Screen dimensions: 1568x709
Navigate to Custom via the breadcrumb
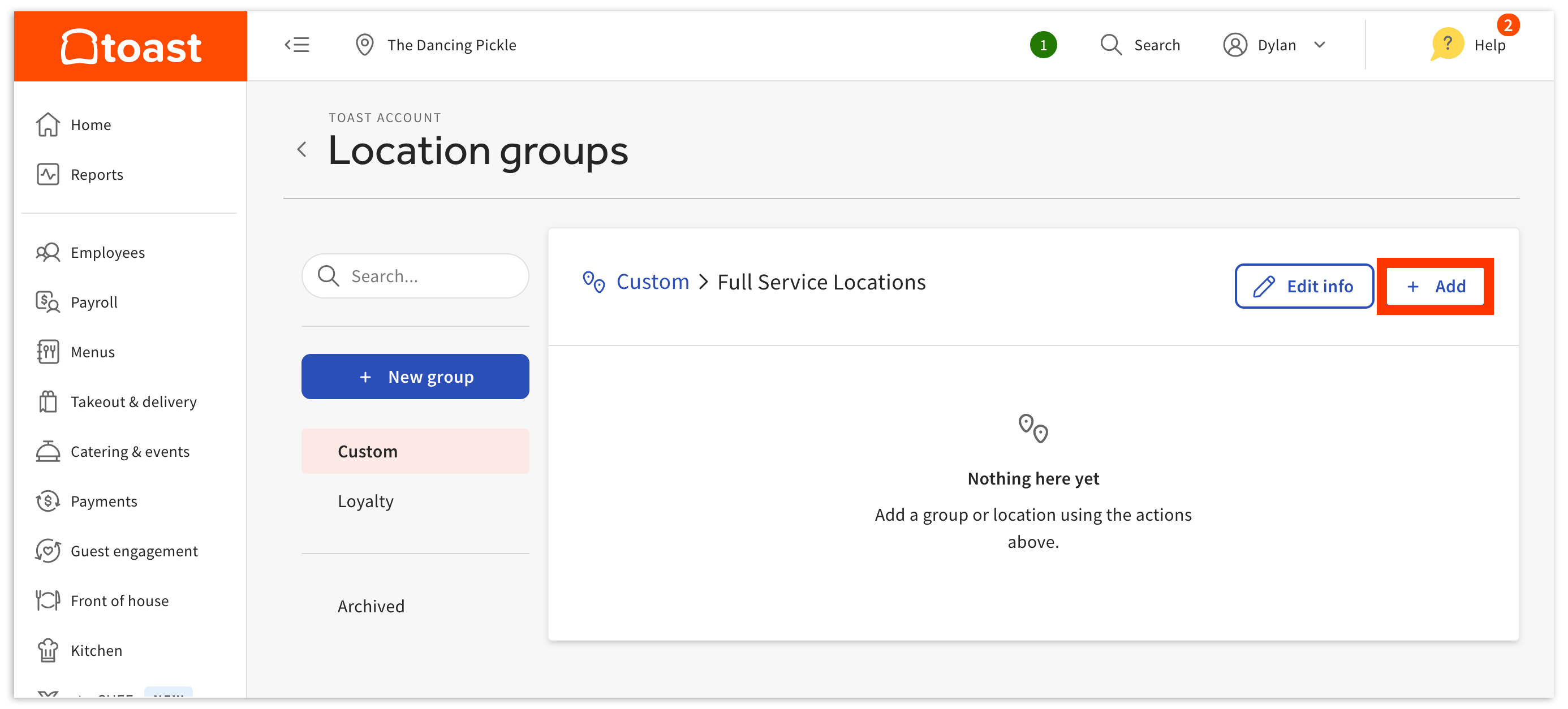653,281
